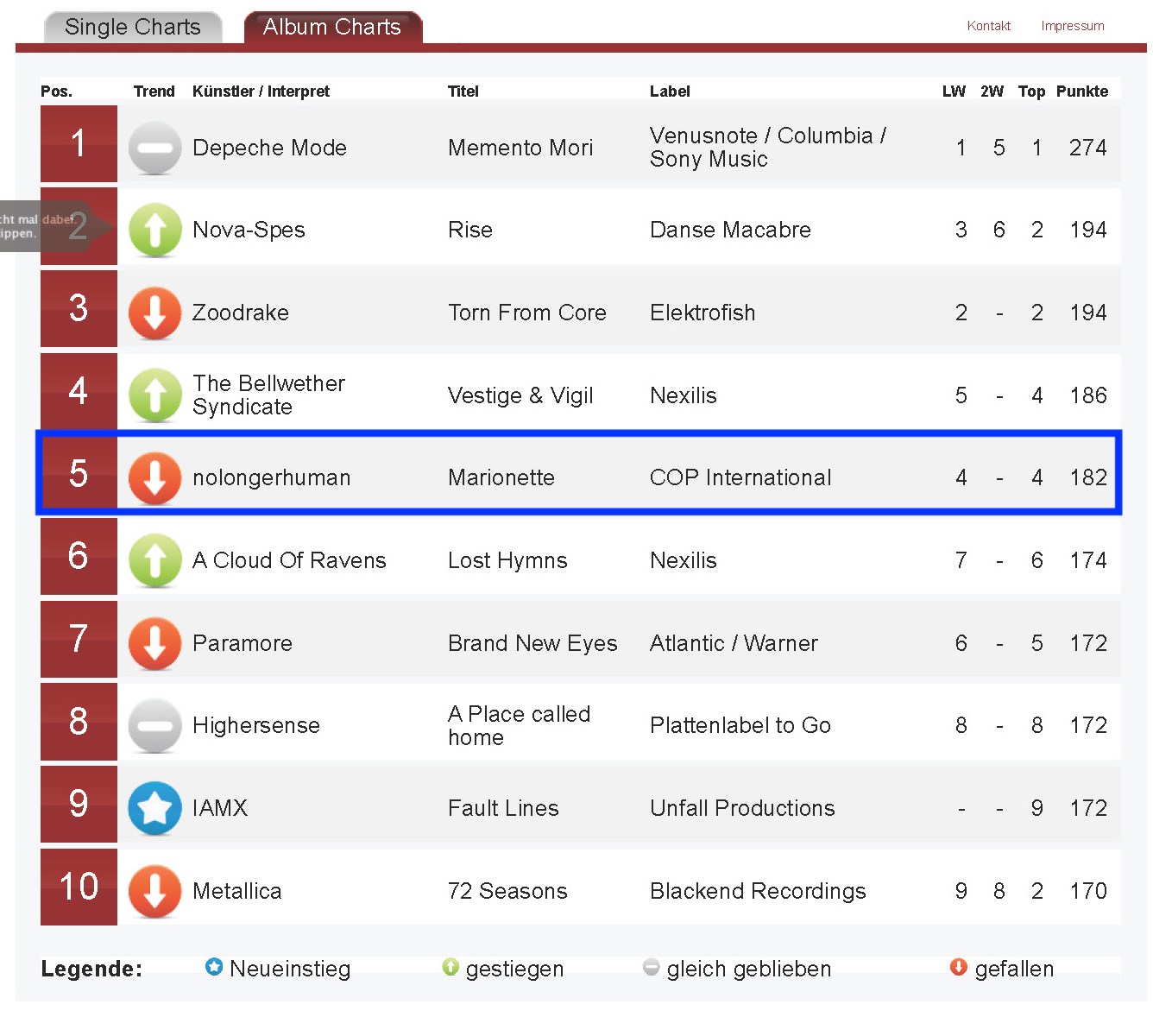Select the Album Charts tab
Screen dimensions: 1153x1036
coord(332,27)
